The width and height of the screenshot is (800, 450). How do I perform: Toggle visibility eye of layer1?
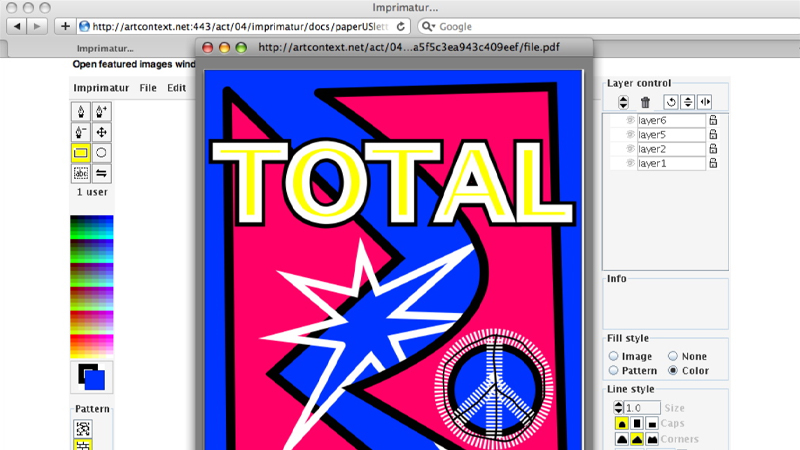(630, 163)
